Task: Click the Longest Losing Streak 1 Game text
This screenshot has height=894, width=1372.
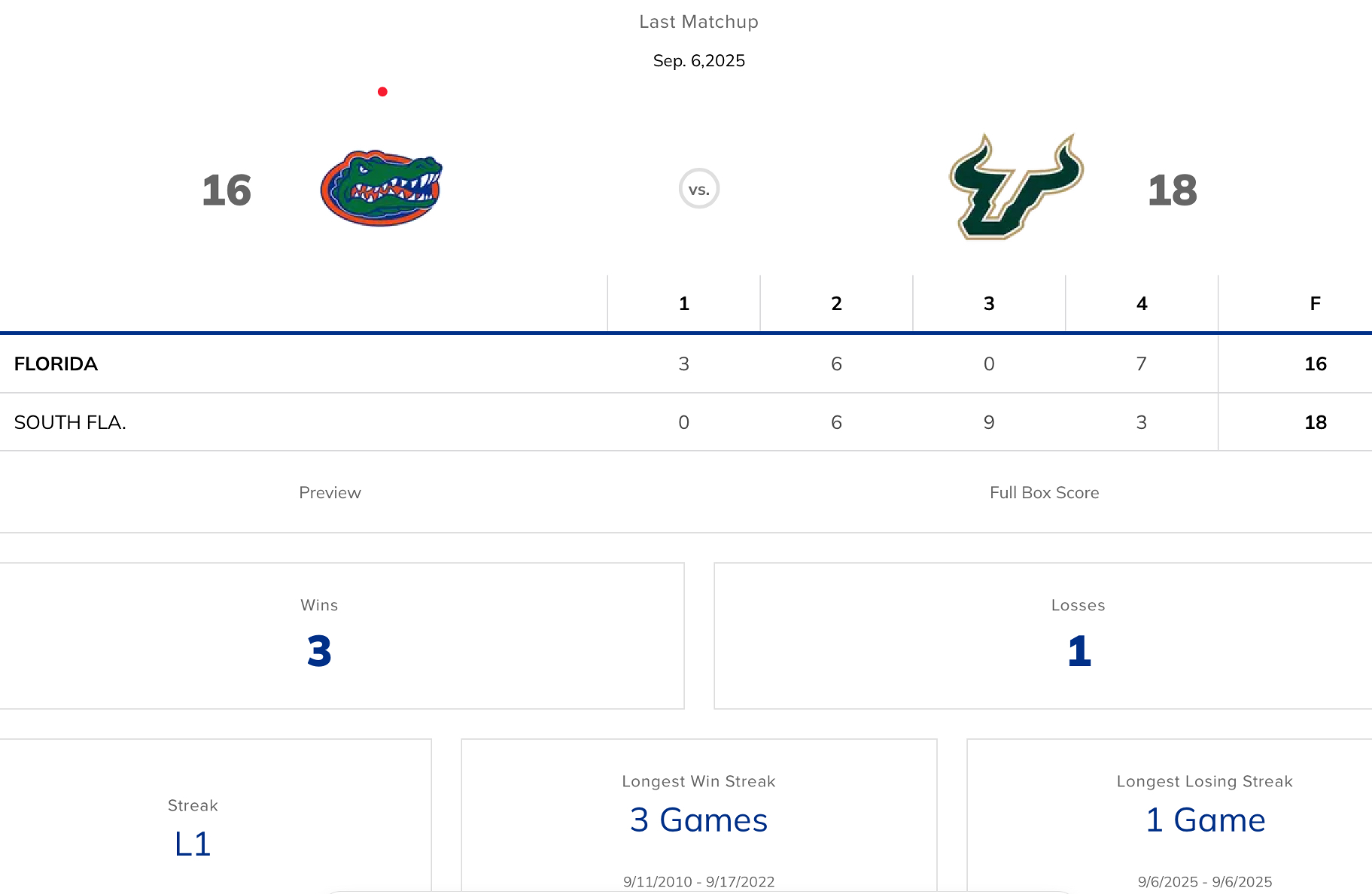Action: [1205, 820]
